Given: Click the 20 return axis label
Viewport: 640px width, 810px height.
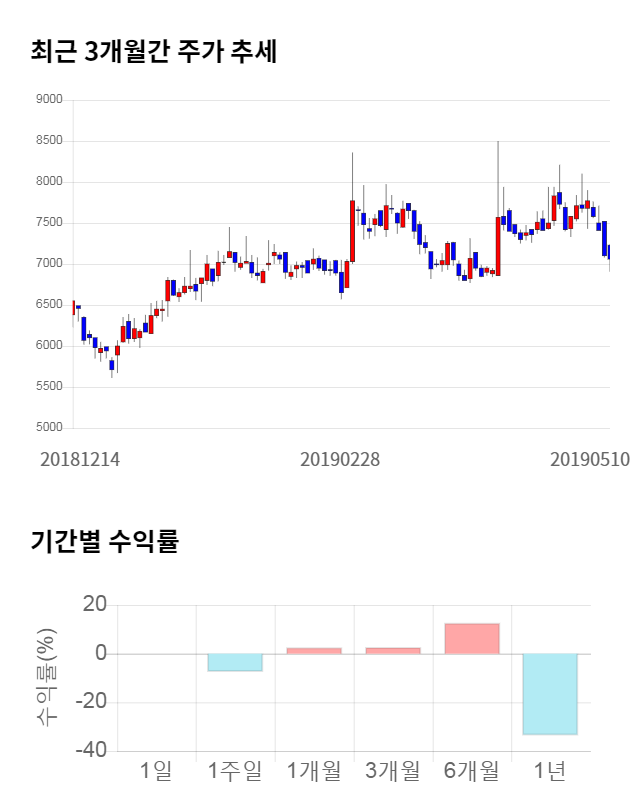Looking at the screenshot, I should point(95,605).
